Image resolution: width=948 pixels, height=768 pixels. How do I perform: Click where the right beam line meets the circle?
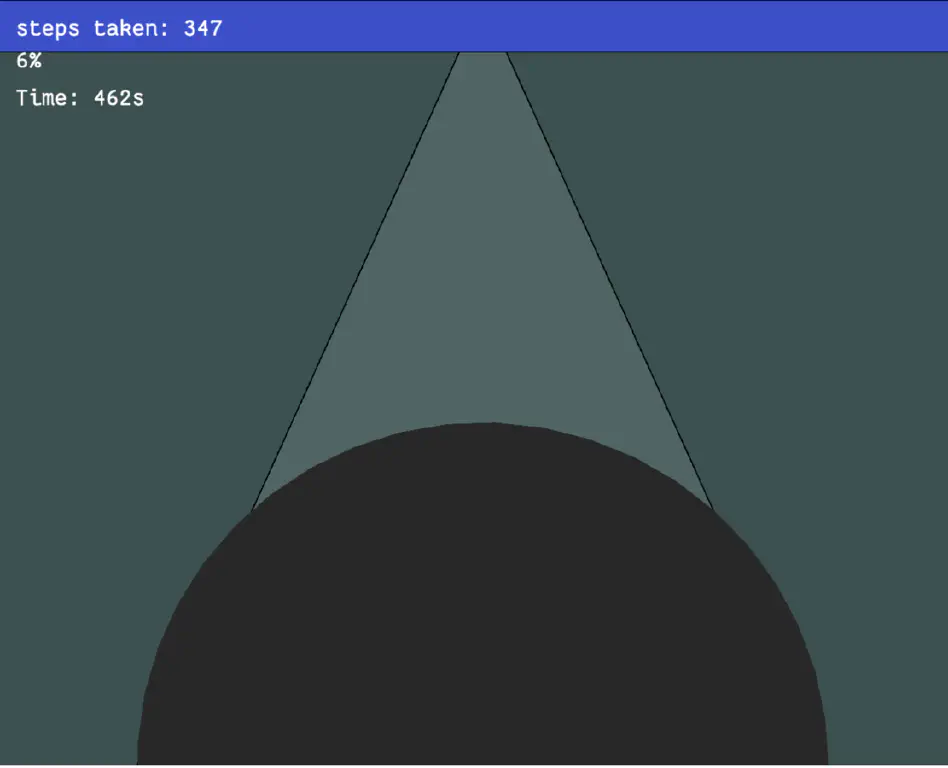[712, 509]
